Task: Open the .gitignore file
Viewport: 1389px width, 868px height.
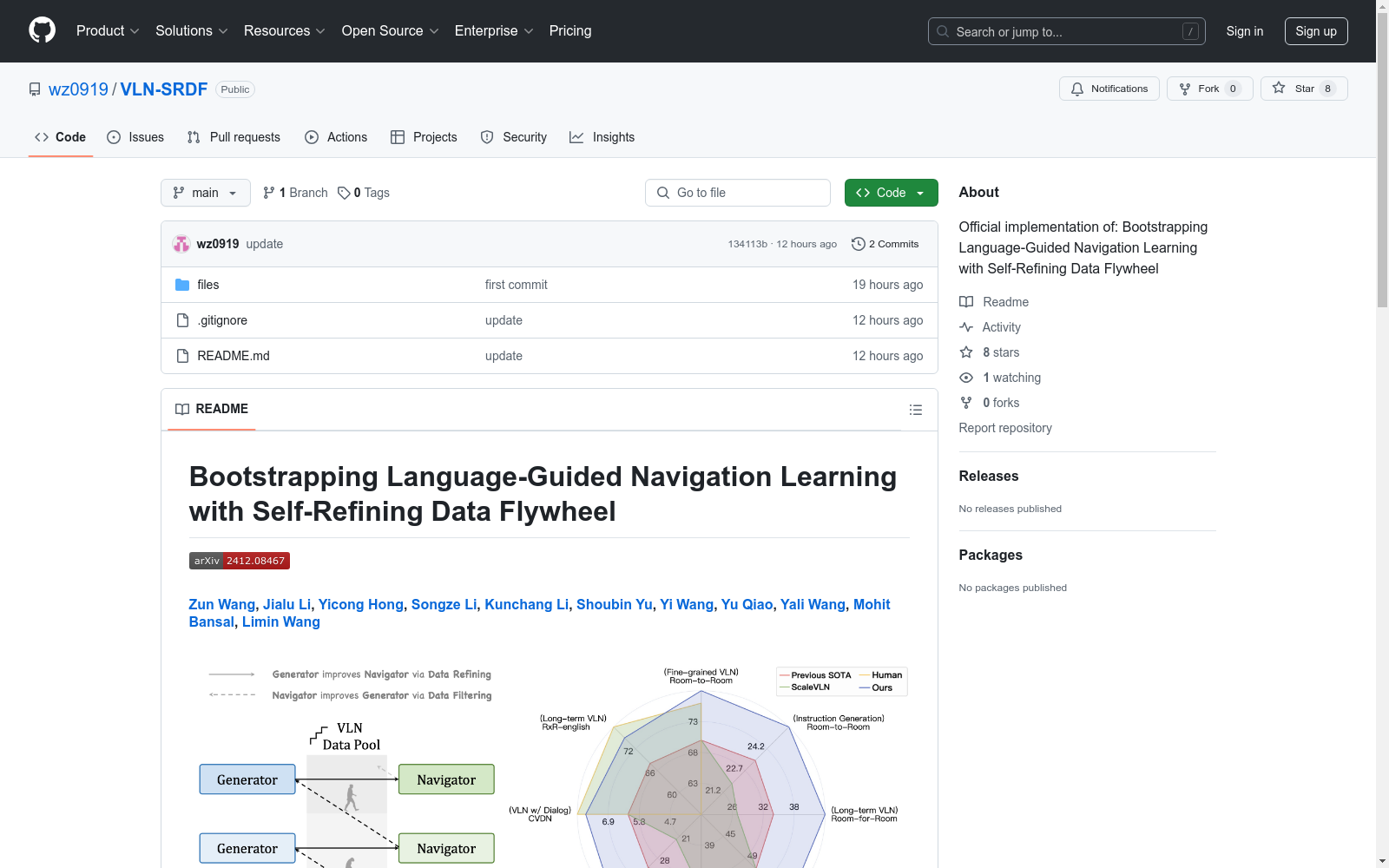Action: 222,320
